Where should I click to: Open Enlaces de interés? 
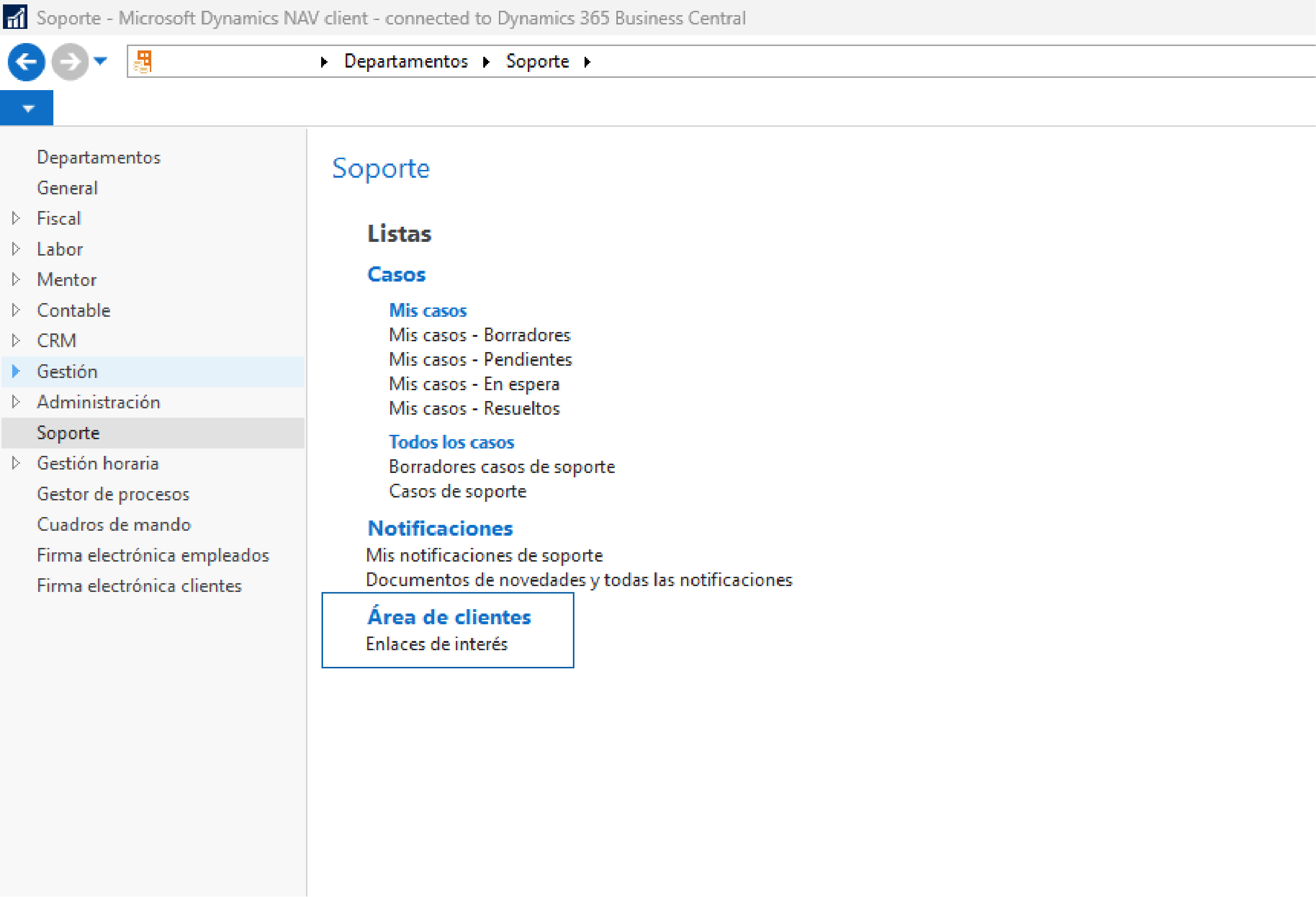pyautogui.click(x=437, y=644)
